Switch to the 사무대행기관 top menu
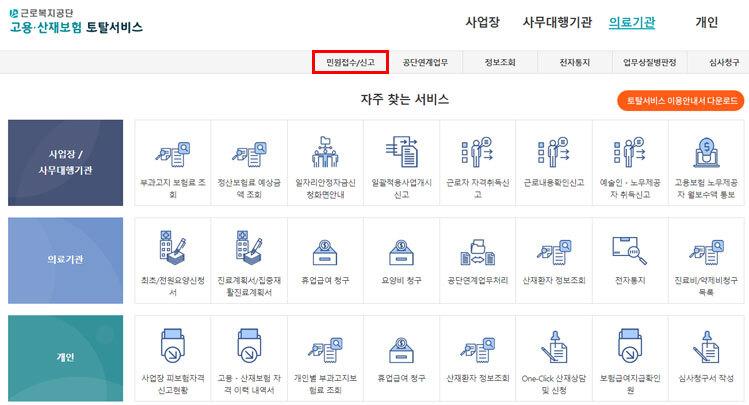The width and height of the screenshot is (749, 405). click(x=557, y=22)
